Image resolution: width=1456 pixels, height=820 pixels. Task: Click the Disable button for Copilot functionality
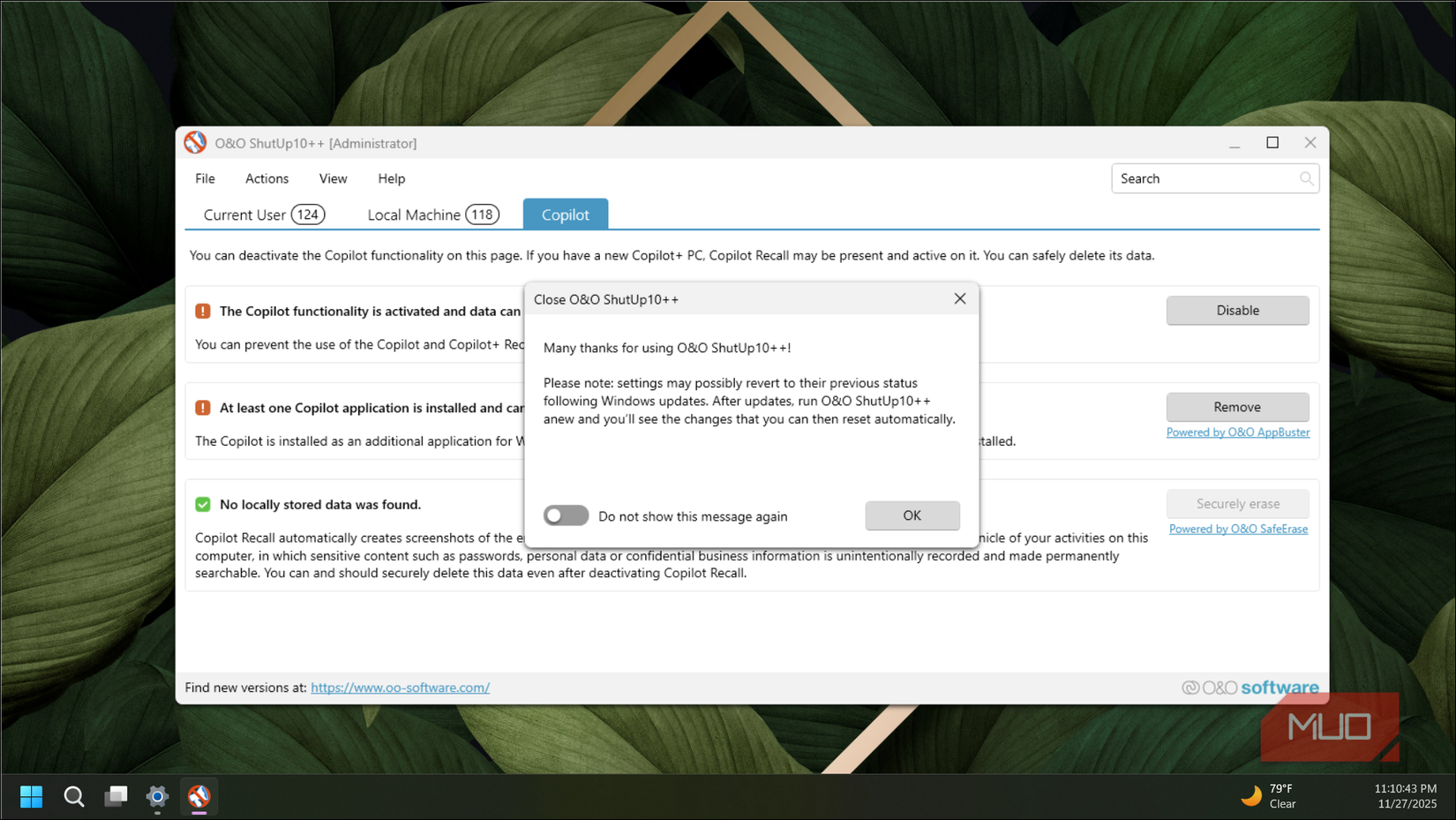[x=1238, y=311]
